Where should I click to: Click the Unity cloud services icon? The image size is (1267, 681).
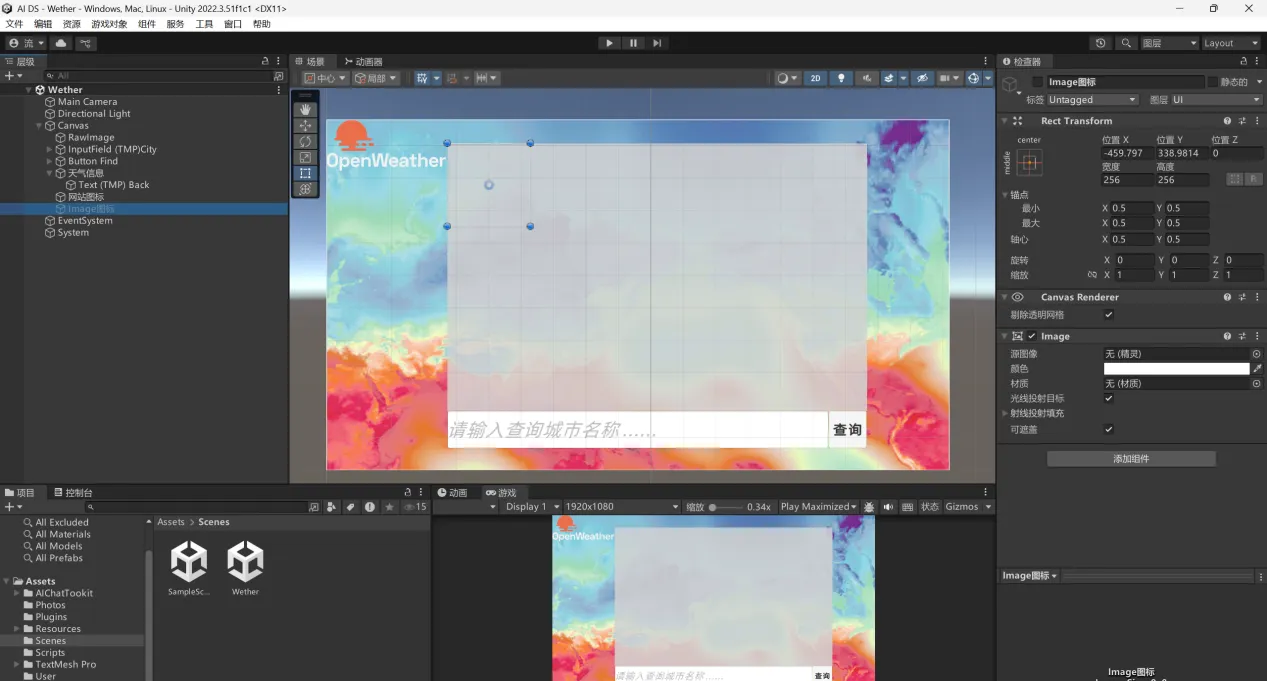(x=60, y=43)
